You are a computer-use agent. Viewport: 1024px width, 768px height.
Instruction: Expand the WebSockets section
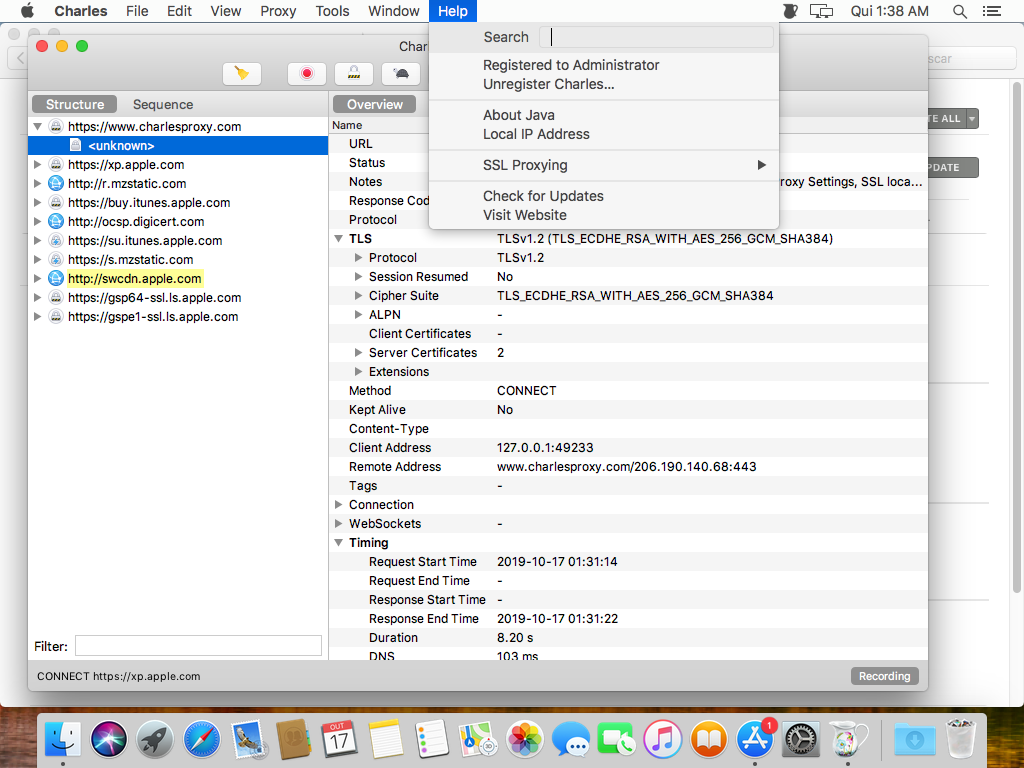click(338, 524)
